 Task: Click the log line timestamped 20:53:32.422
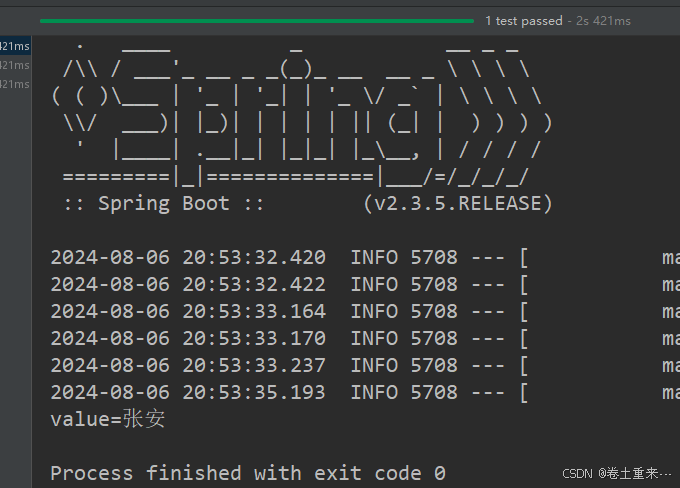pos(365,285)
